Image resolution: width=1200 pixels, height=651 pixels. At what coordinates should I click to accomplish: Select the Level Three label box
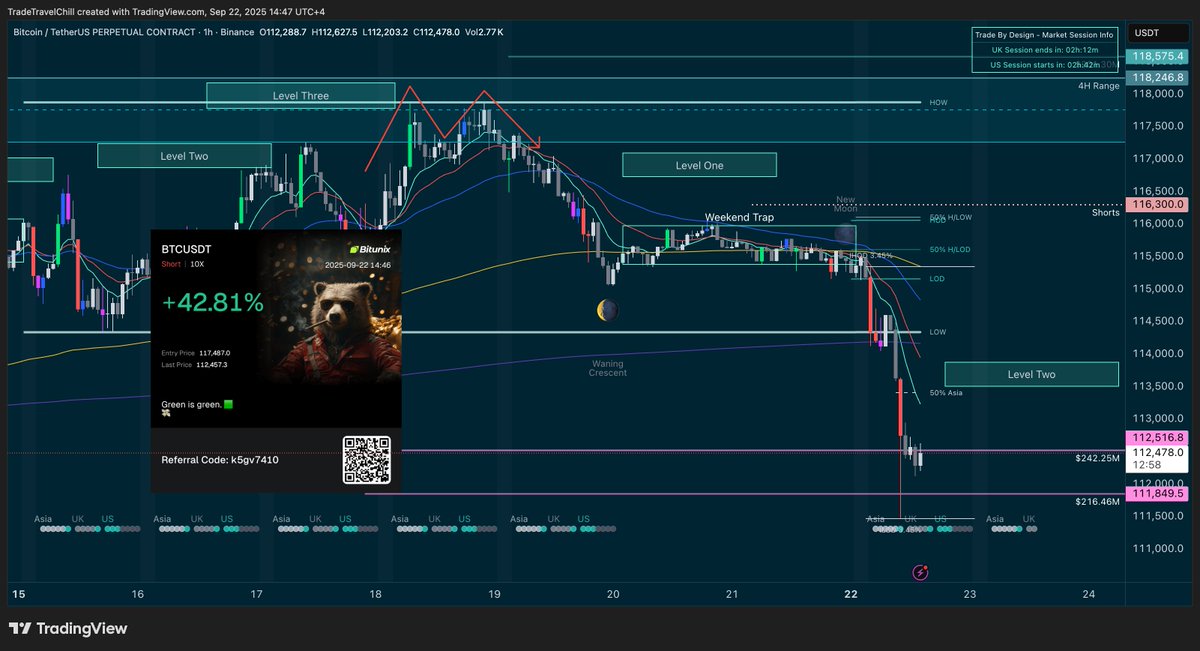click(301, 96)
